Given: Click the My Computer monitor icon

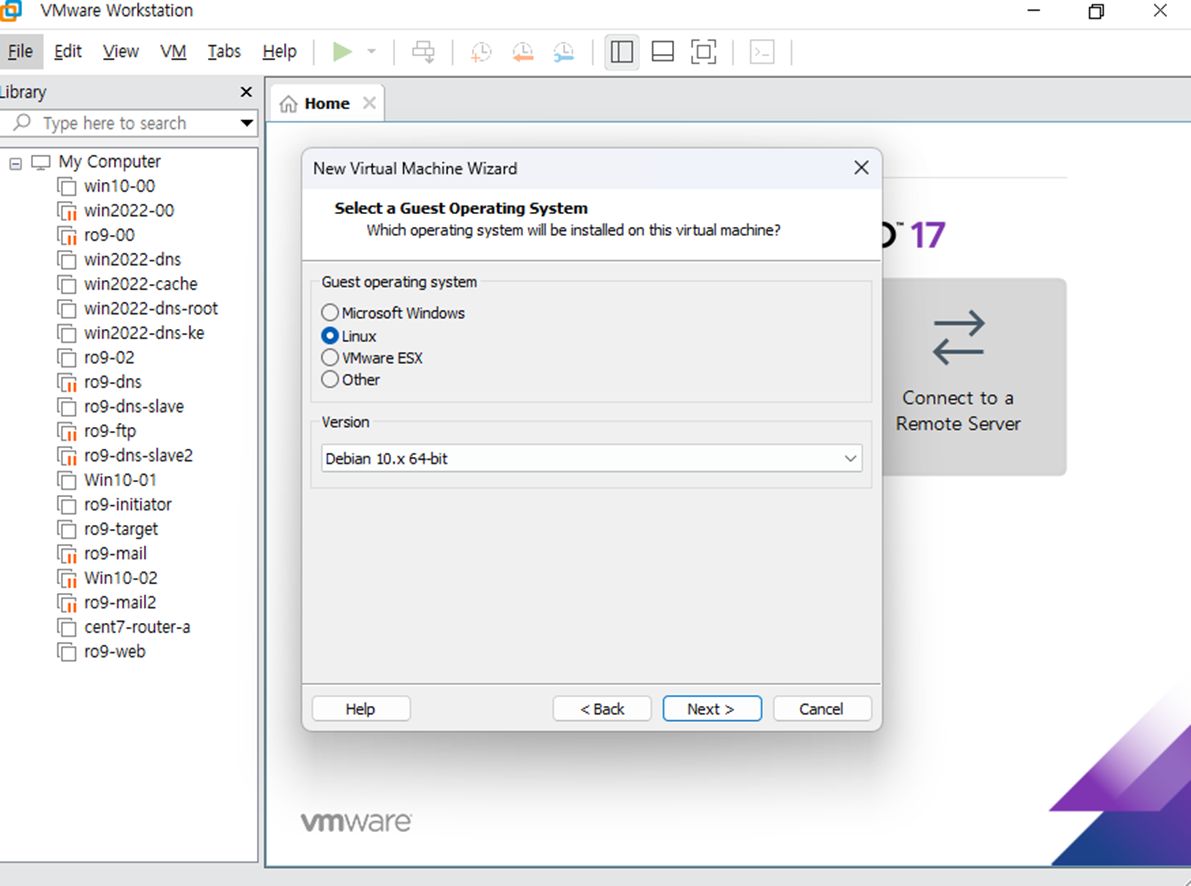Looking at the screenshot, I should [x=40, y=162].
